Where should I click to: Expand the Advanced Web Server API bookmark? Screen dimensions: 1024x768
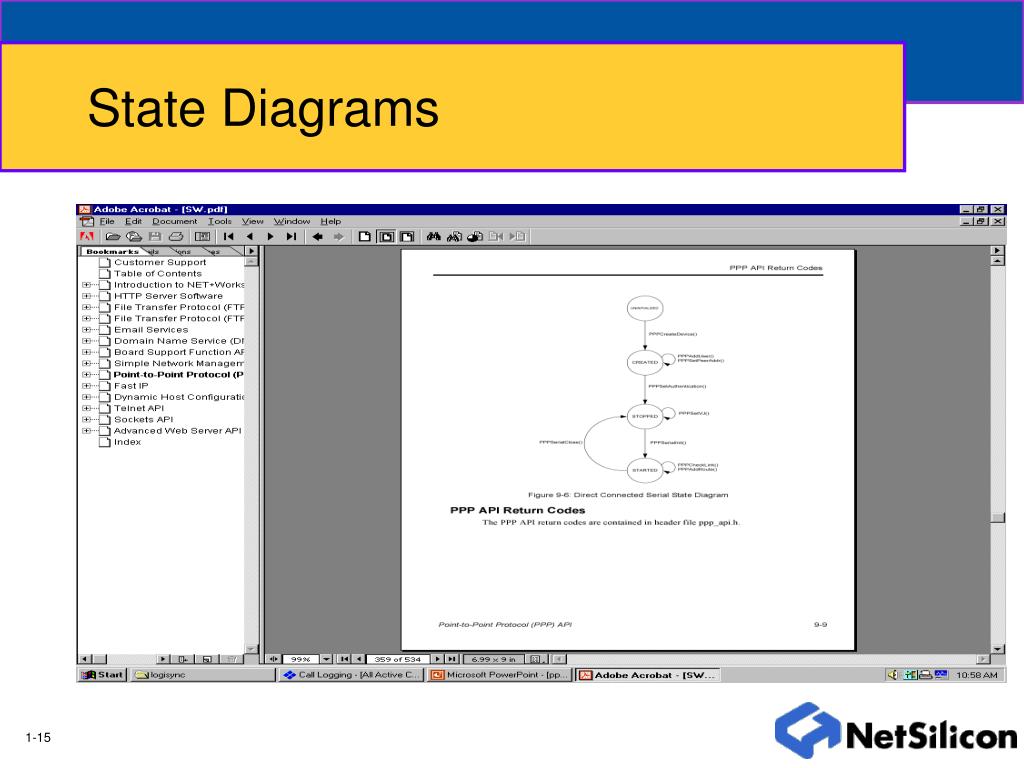click(x=86, y=431)
